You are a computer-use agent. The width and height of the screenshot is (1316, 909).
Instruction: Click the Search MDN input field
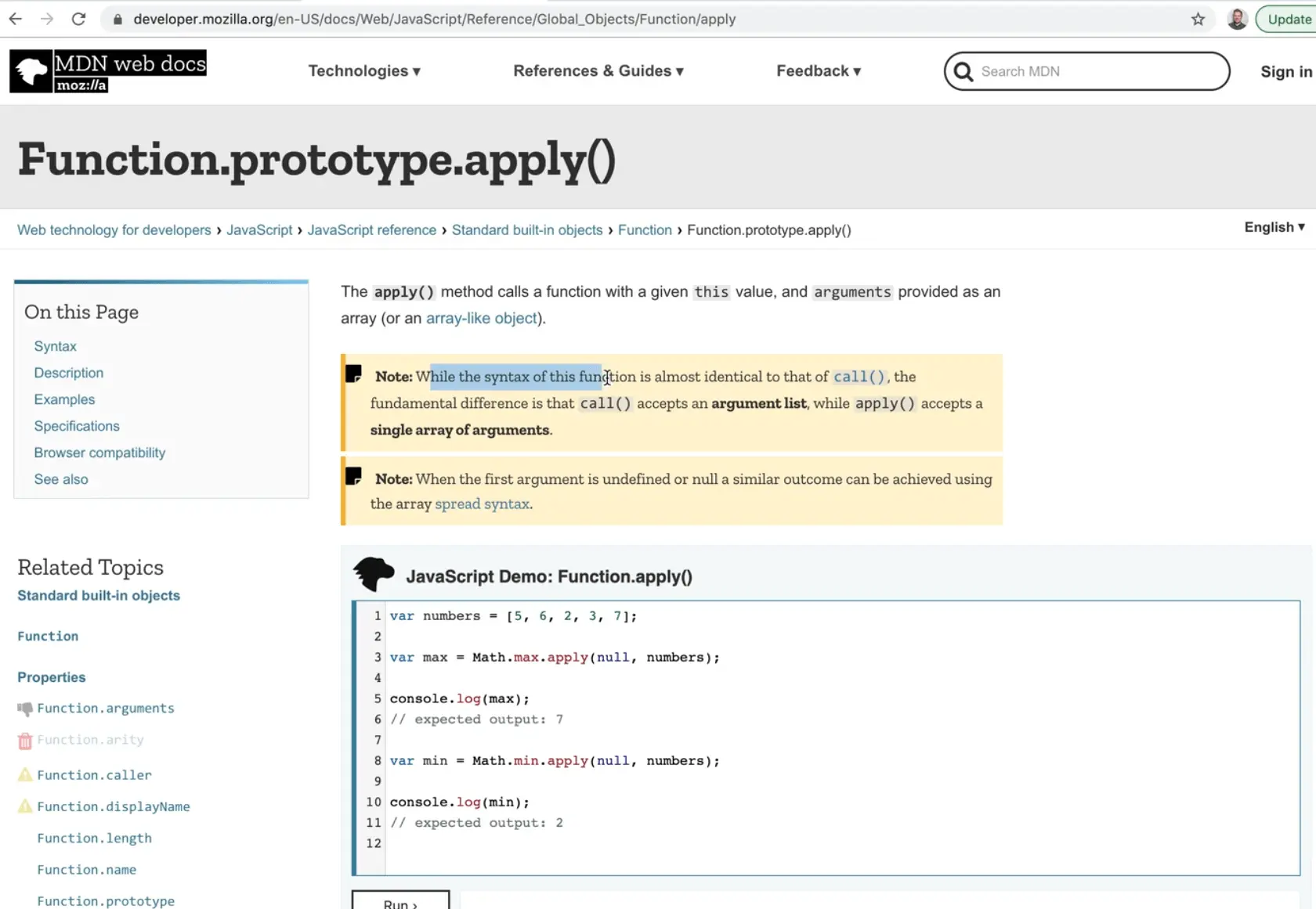point(1097,71)
